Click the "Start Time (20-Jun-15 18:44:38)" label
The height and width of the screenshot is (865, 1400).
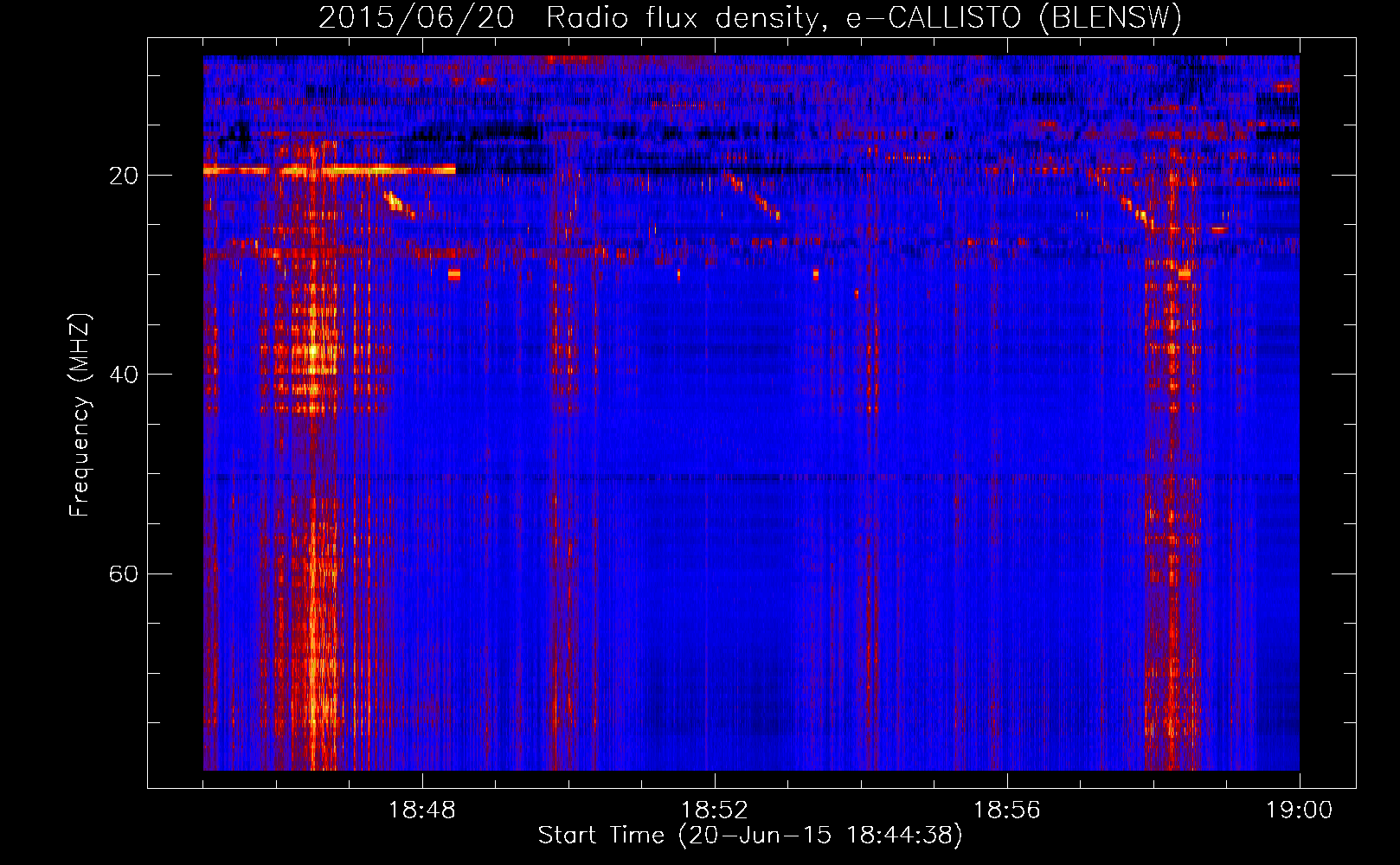750,836
